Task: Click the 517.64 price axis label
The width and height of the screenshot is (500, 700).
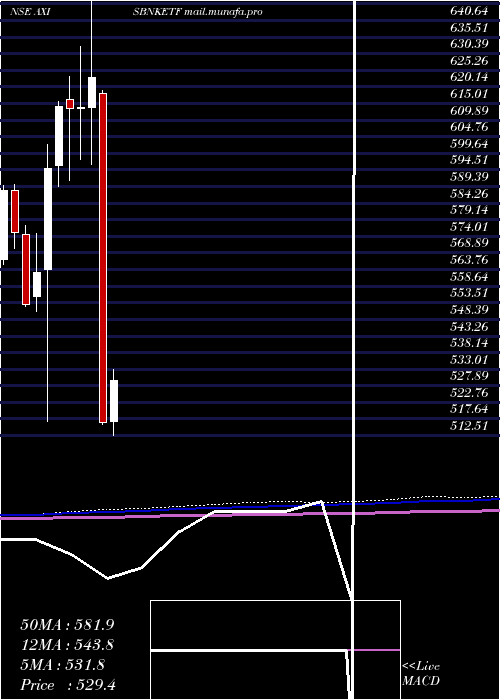Action: point(468,410)
